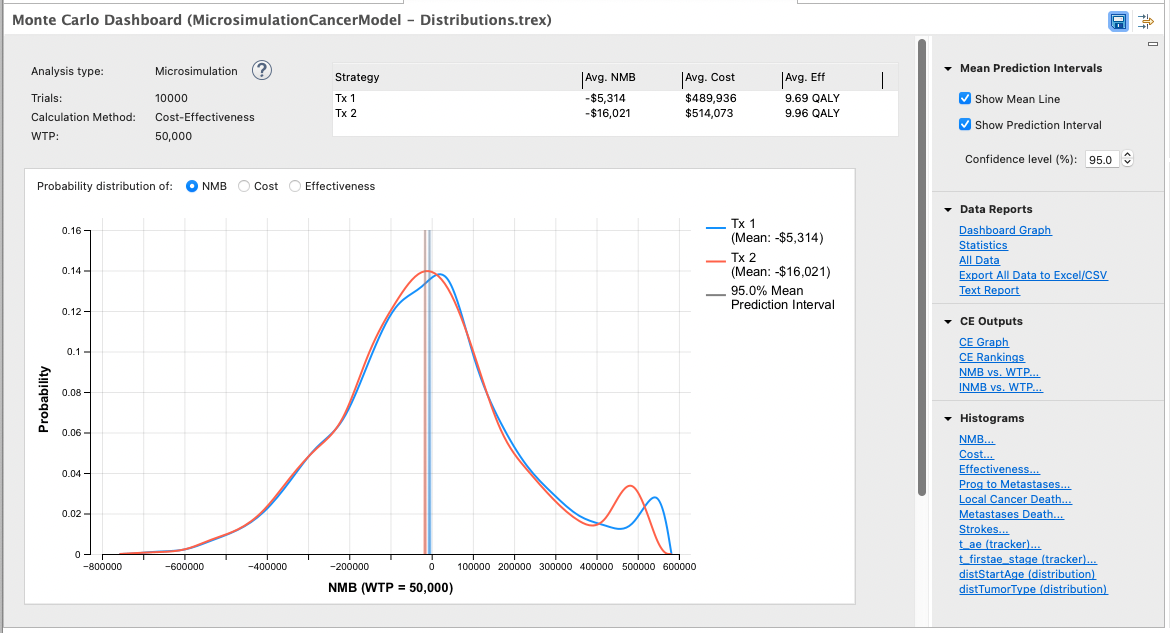Export All Data to Excel/CSV

(x=1033, y=275)
